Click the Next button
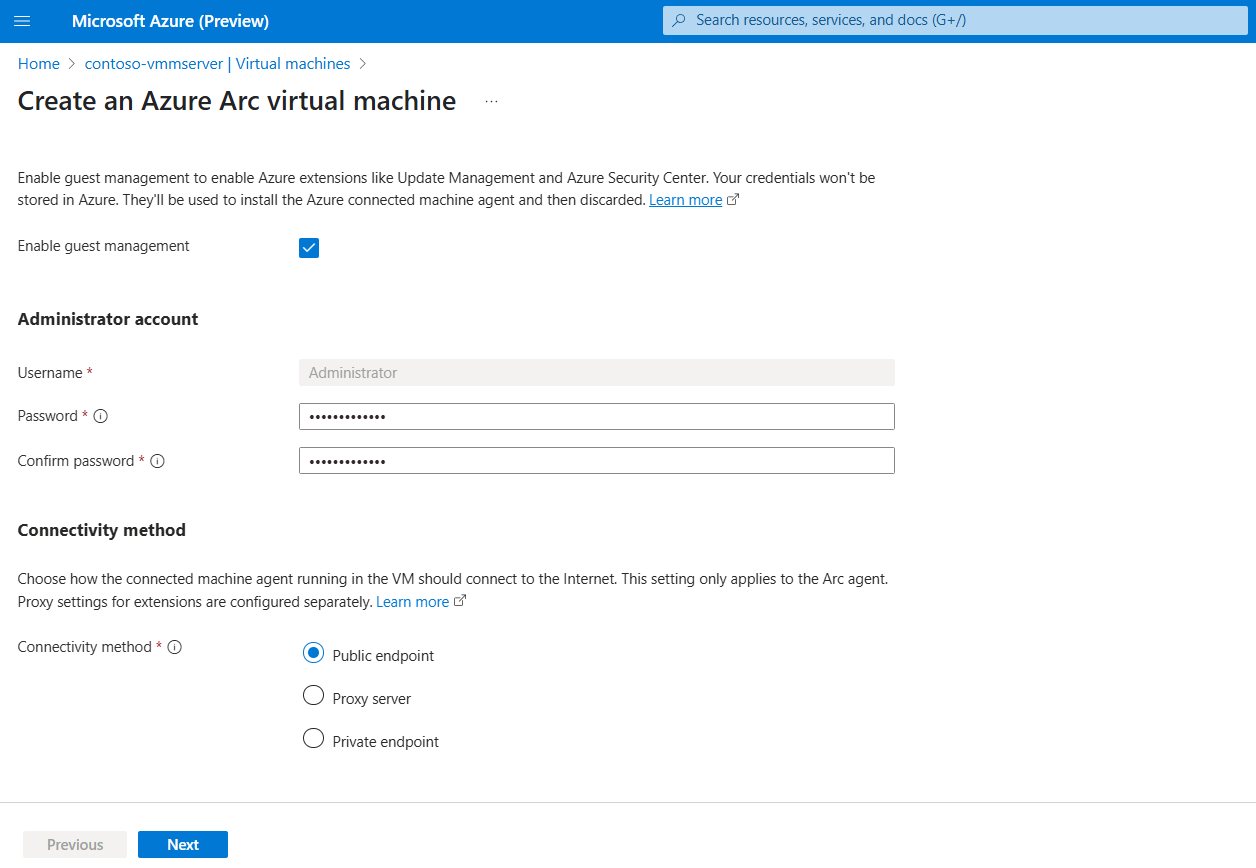Viewport: 1256px width, 868px height. tap(183, 845)
